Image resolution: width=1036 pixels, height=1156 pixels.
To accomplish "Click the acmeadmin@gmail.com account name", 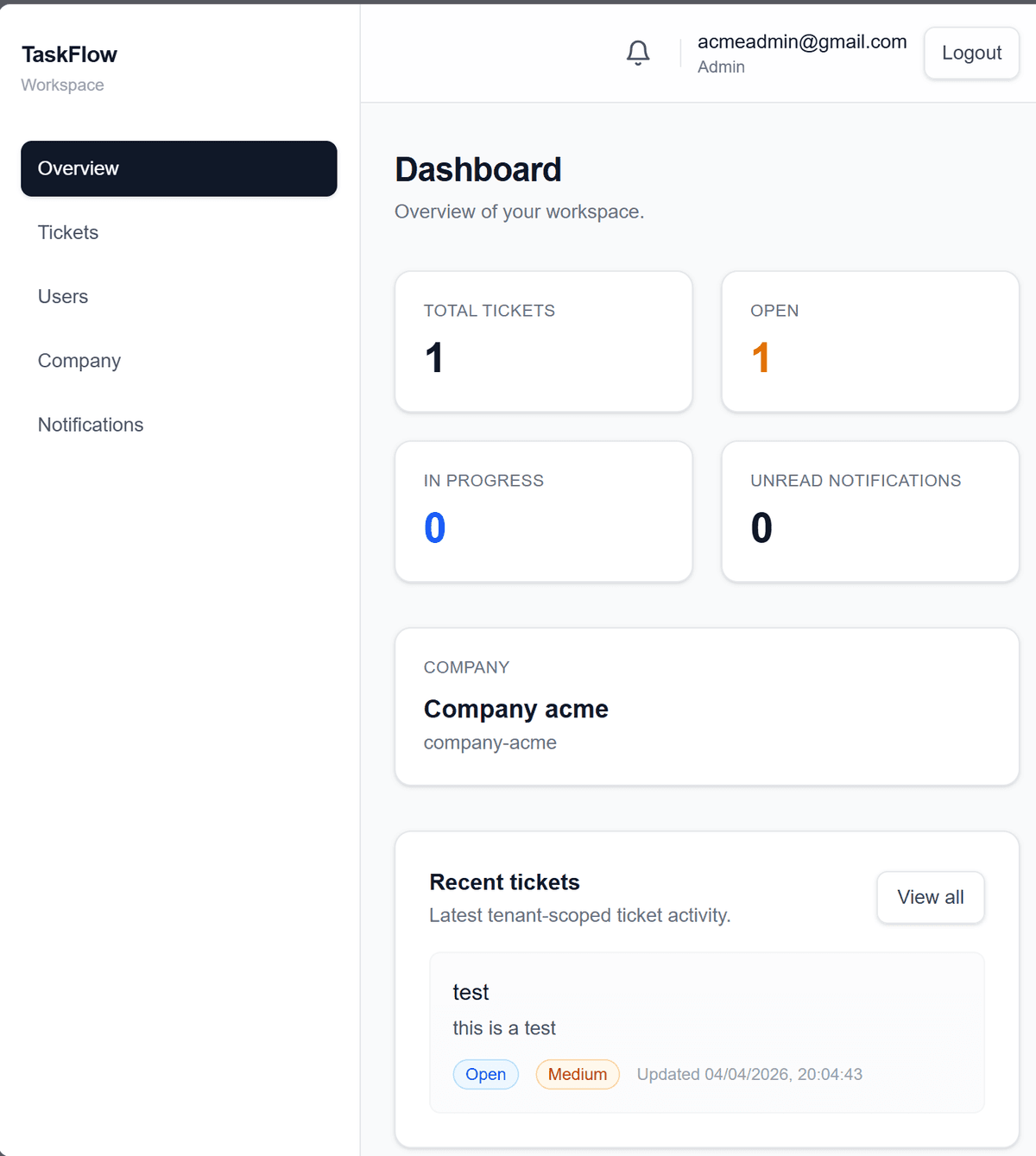I will pyautogui.click(x=801, y=41).
